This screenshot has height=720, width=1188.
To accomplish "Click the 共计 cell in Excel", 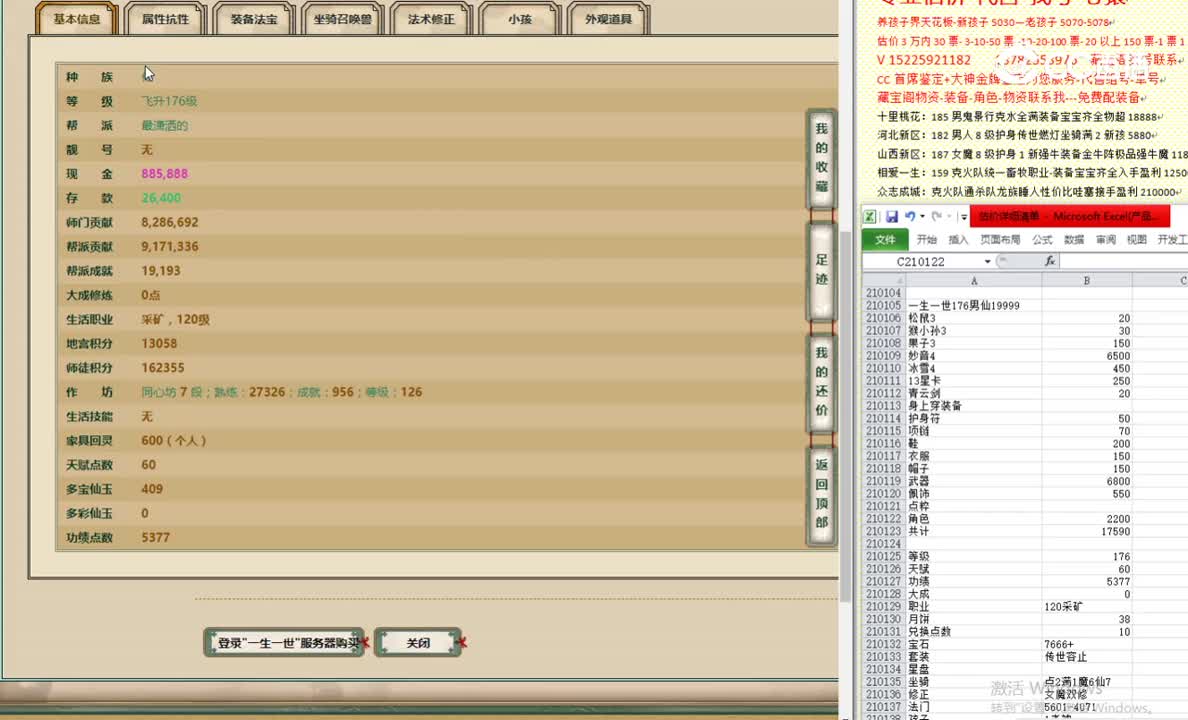I will (x=974, y=531).
